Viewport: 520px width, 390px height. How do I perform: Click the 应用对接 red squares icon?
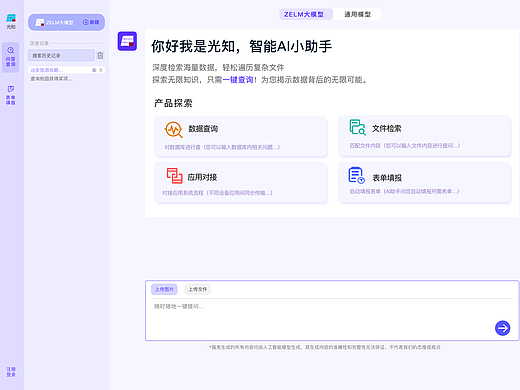[x=175, y=176]
